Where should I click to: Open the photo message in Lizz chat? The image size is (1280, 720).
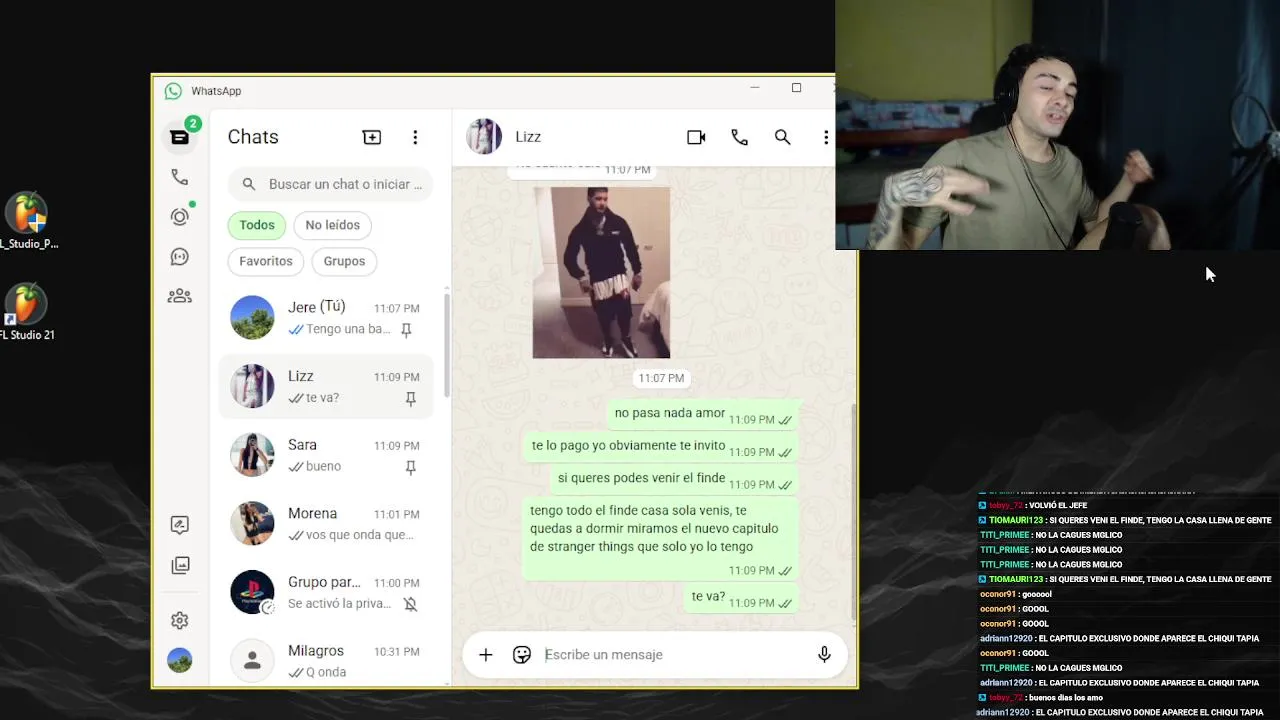click(601, 272)
